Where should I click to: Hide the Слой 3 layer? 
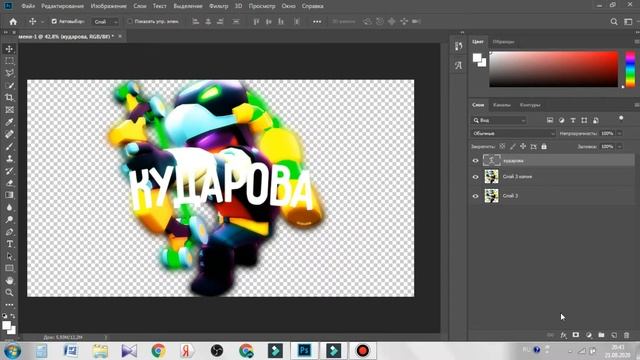point(476,196)
